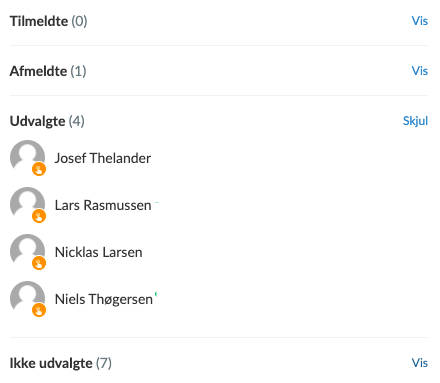440x383 pixels.
Task: Click the Udvalgte (4) section heading
Action: point(47,121)
